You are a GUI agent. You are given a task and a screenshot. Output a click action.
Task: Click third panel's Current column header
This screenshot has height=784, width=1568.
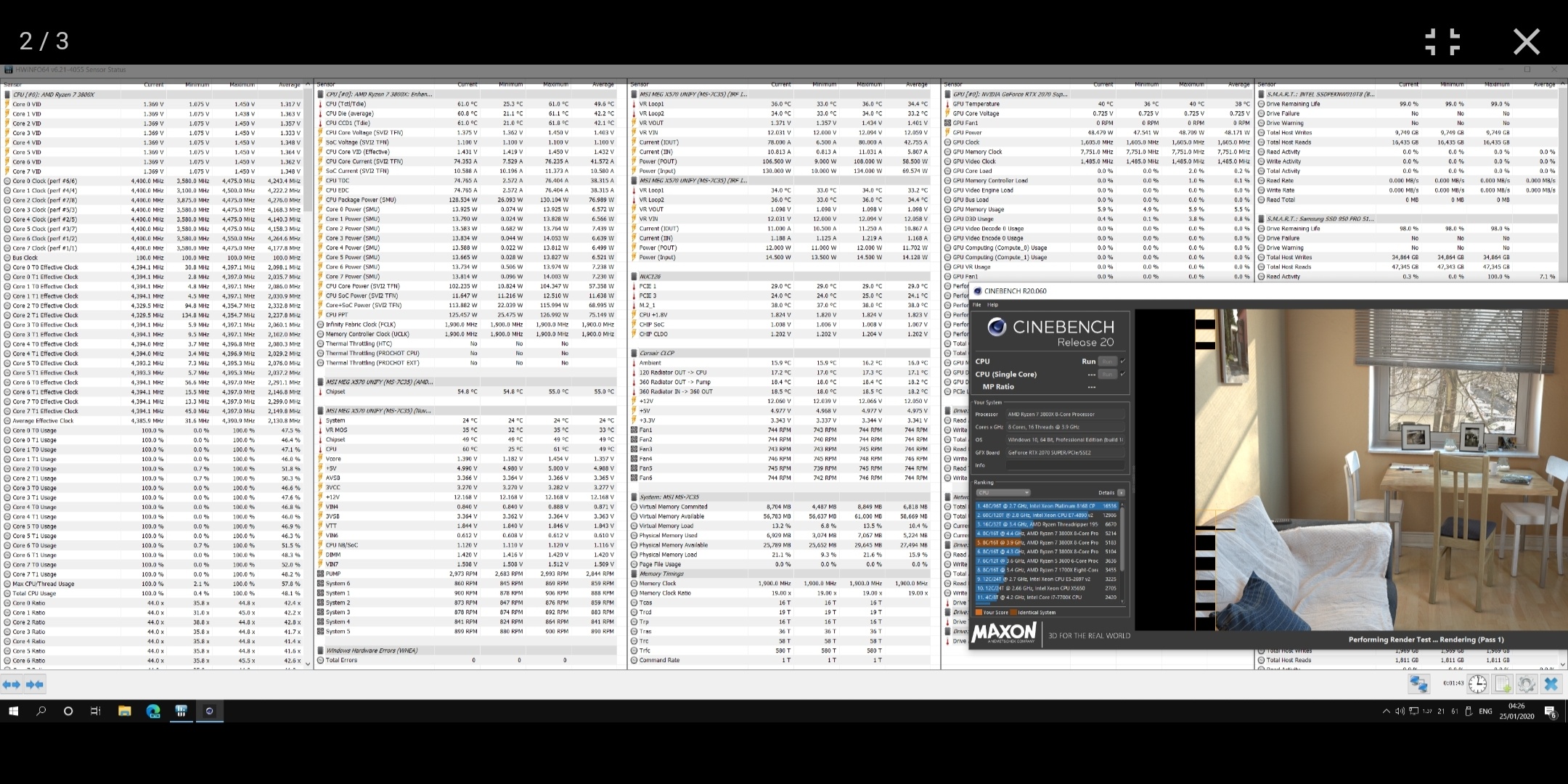pyautogui.click(x=771, y=85)
